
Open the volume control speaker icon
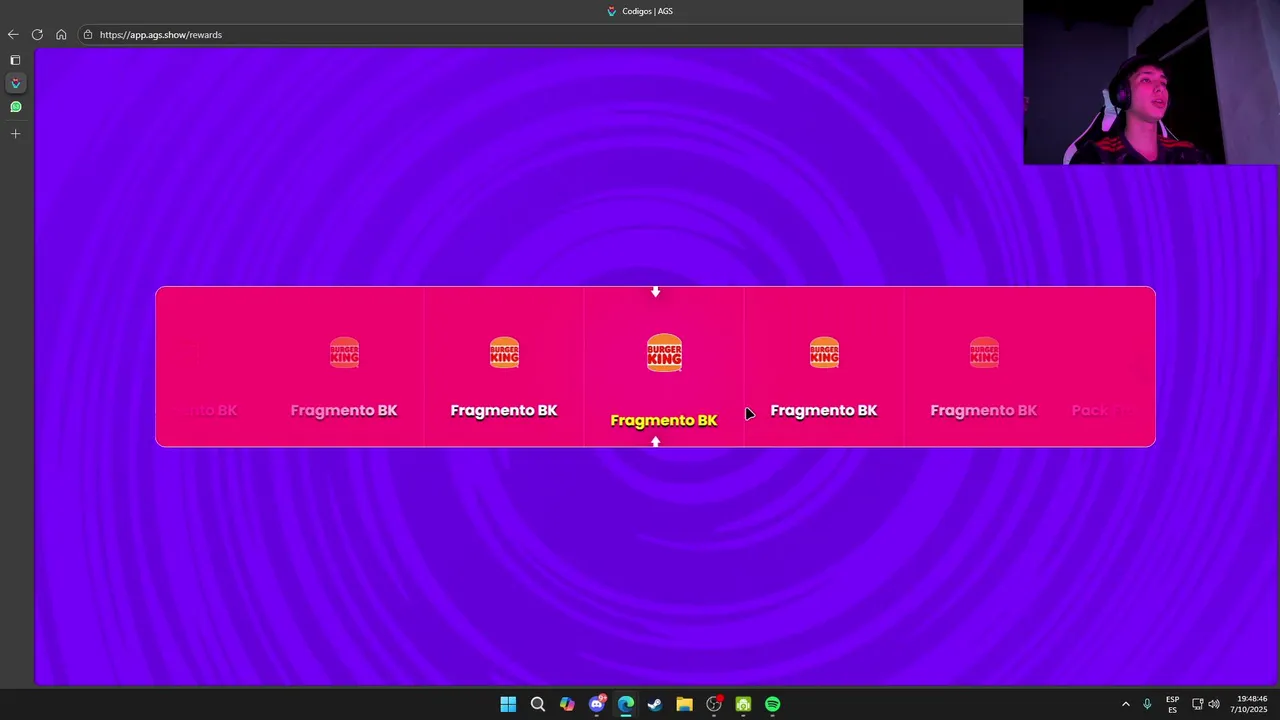coord(1214,704)
